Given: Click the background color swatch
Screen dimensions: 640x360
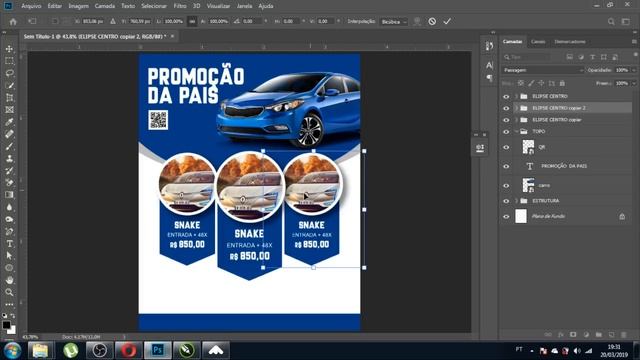Looking at the screenshot, I should pyautogui.click(x=12, y=330).
